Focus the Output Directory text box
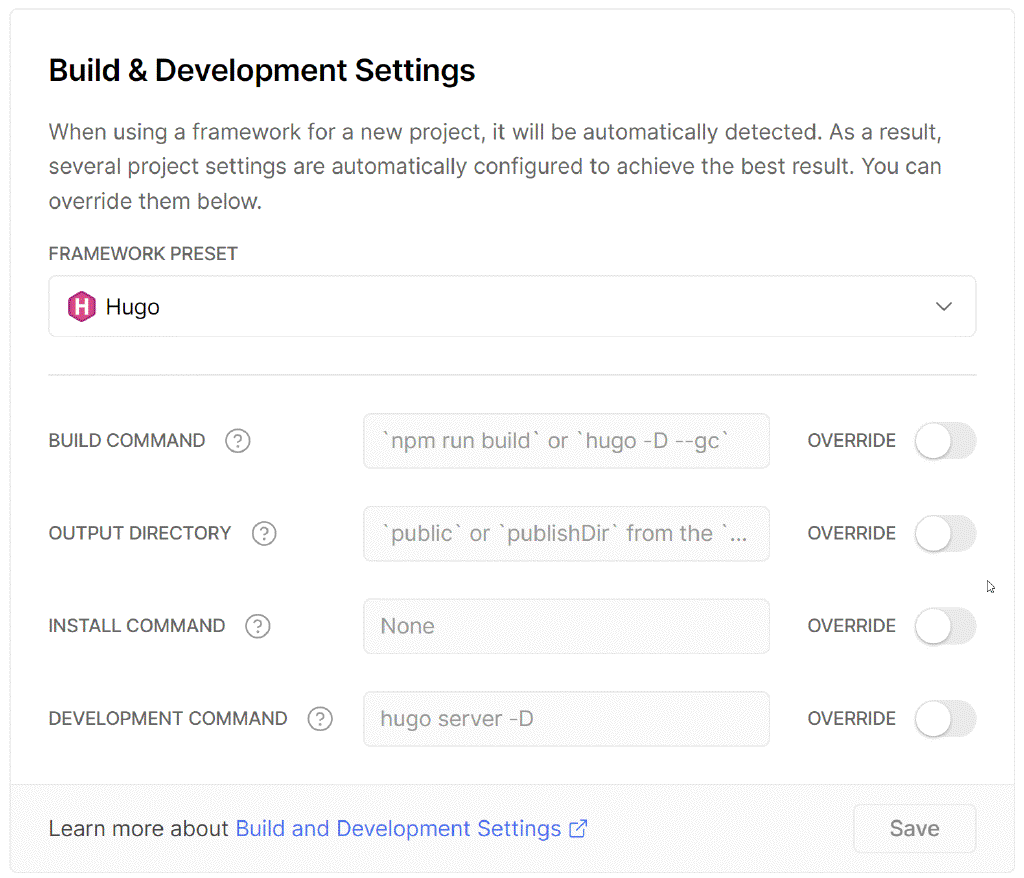1024x878 pixels. pos(565,533)
